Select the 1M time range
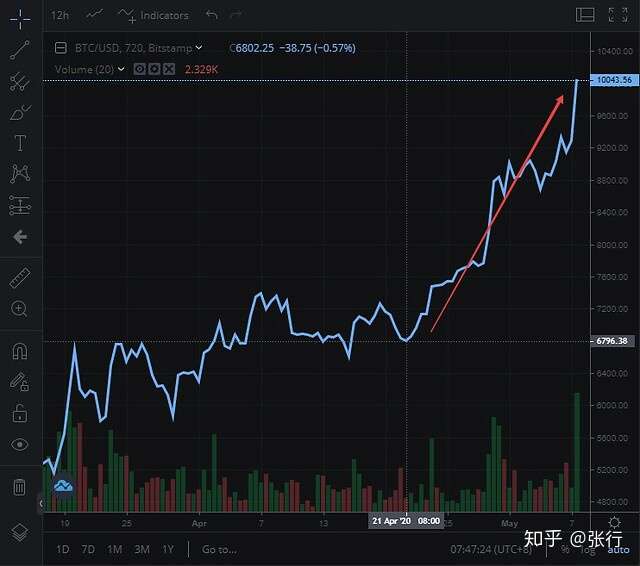The image size is (640, 566). click(115, 550)
